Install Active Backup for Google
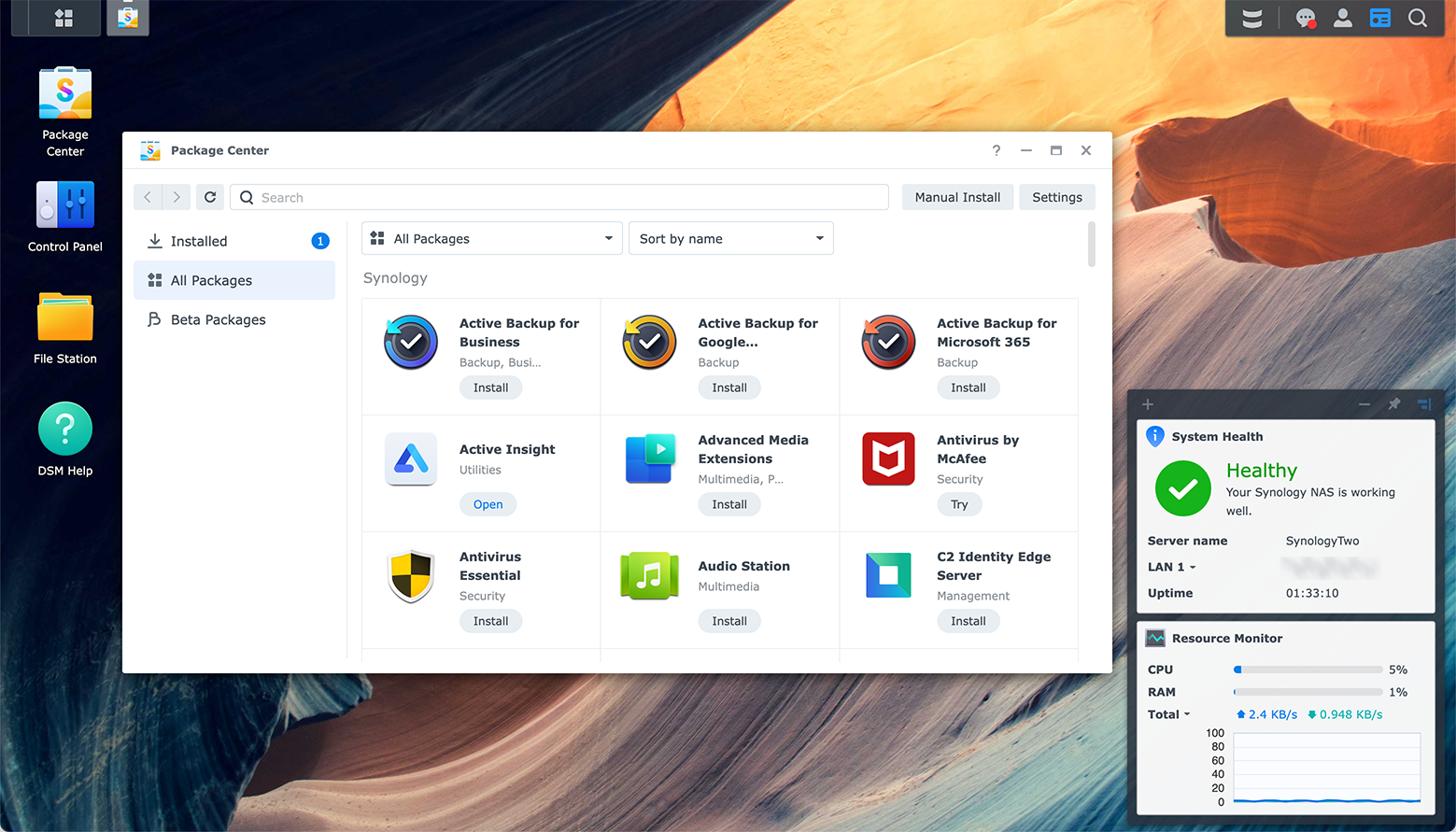Viewport: 1456px width, 832px height. (x=729, y=388)
